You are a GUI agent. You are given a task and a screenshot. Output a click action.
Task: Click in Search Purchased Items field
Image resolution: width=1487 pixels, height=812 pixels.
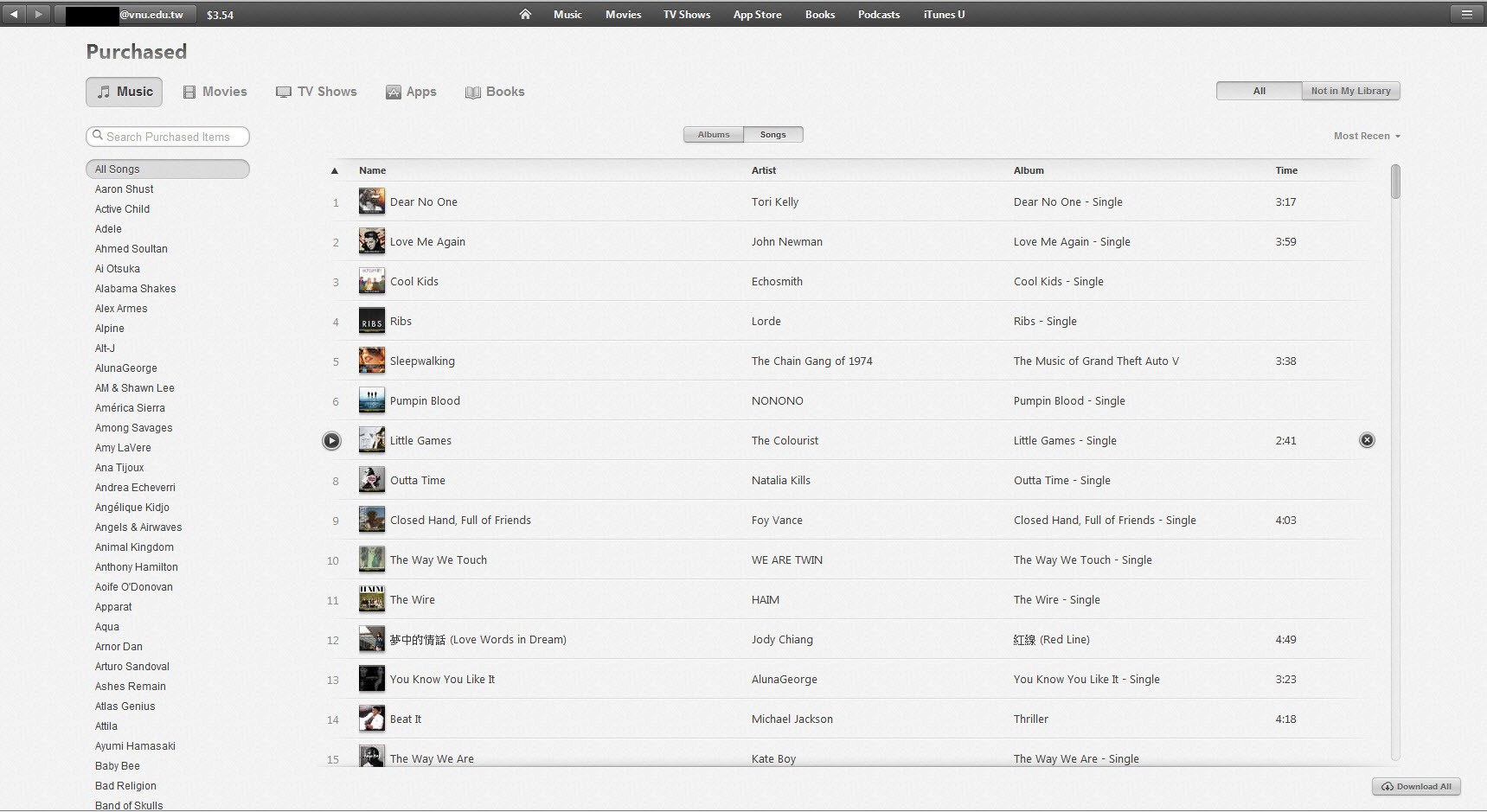(x=168, y=137)
